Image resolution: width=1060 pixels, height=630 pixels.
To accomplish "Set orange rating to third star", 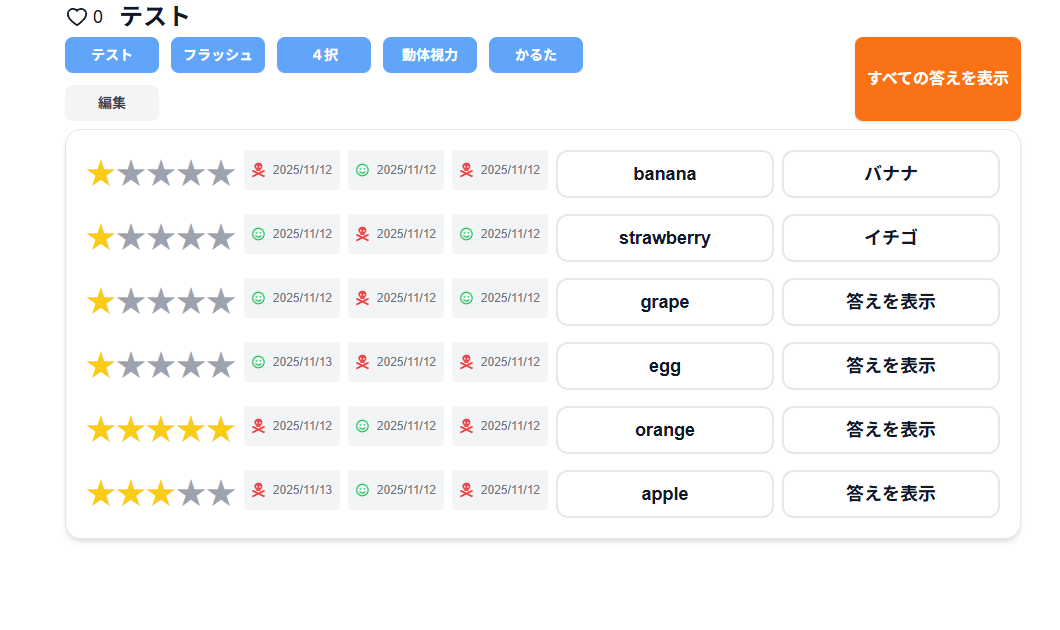I will tap(161, 430).
